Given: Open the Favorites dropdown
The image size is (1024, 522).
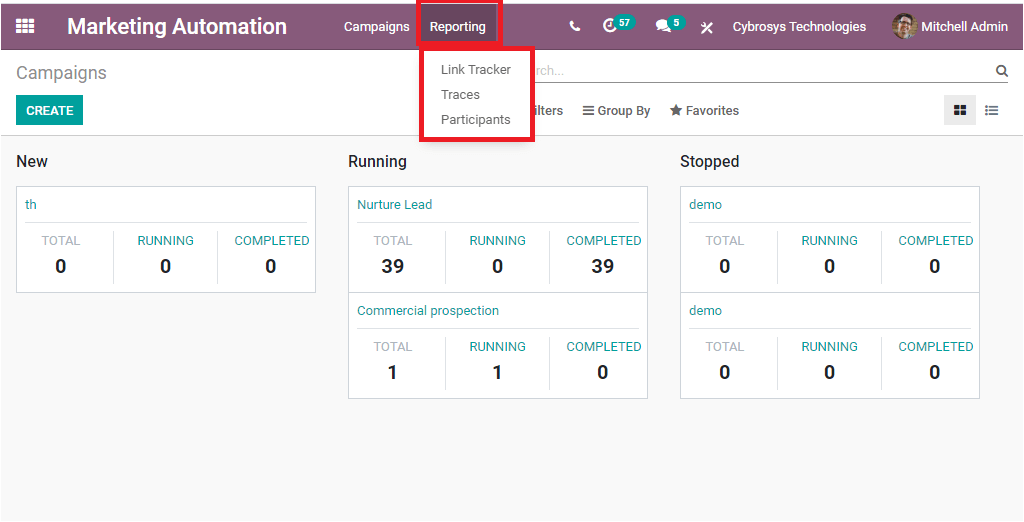Looking at the screenshot, I should pyautogui.click(x=704, y=111).
